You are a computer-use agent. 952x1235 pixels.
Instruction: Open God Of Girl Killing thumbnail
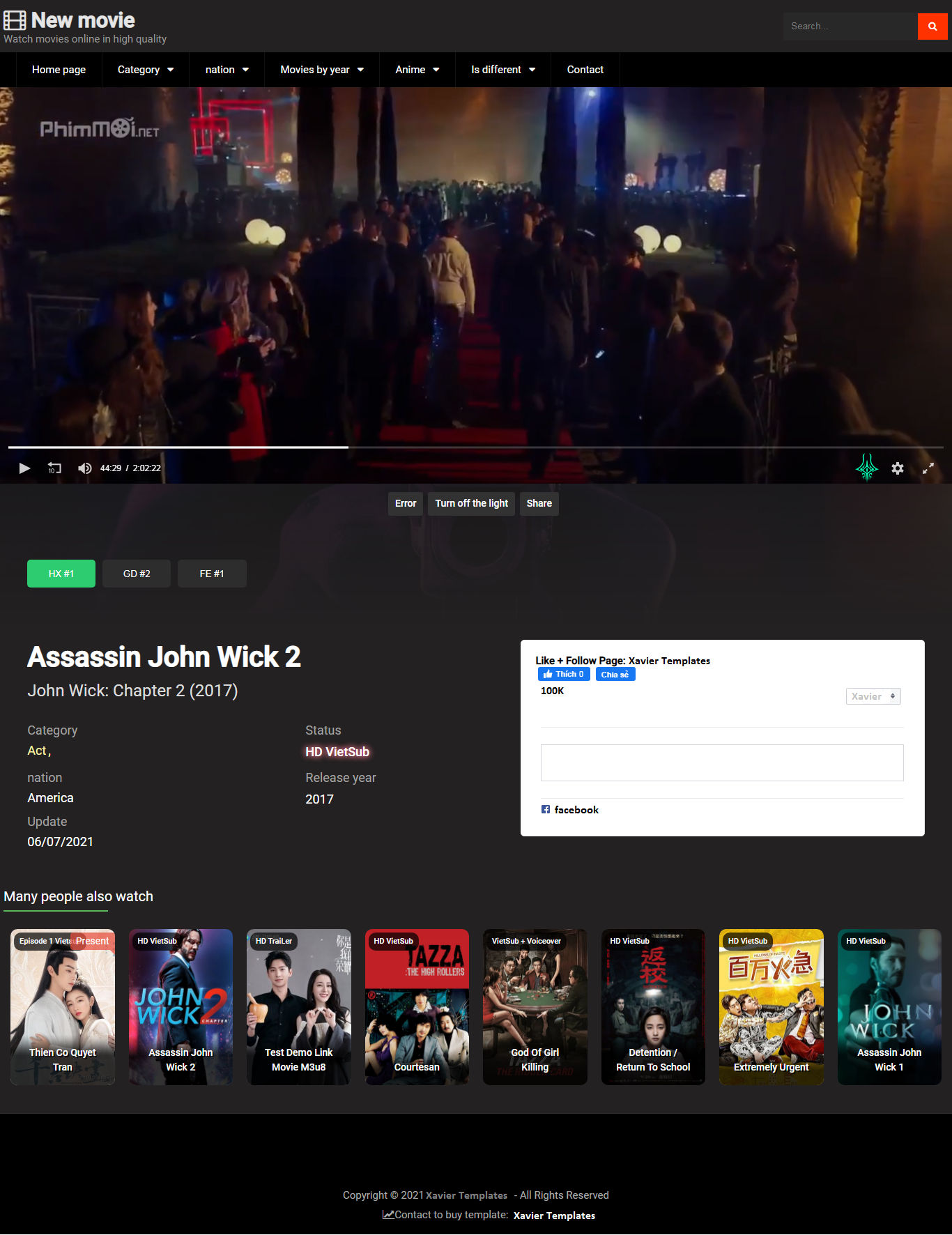[x=535, y=1007]
